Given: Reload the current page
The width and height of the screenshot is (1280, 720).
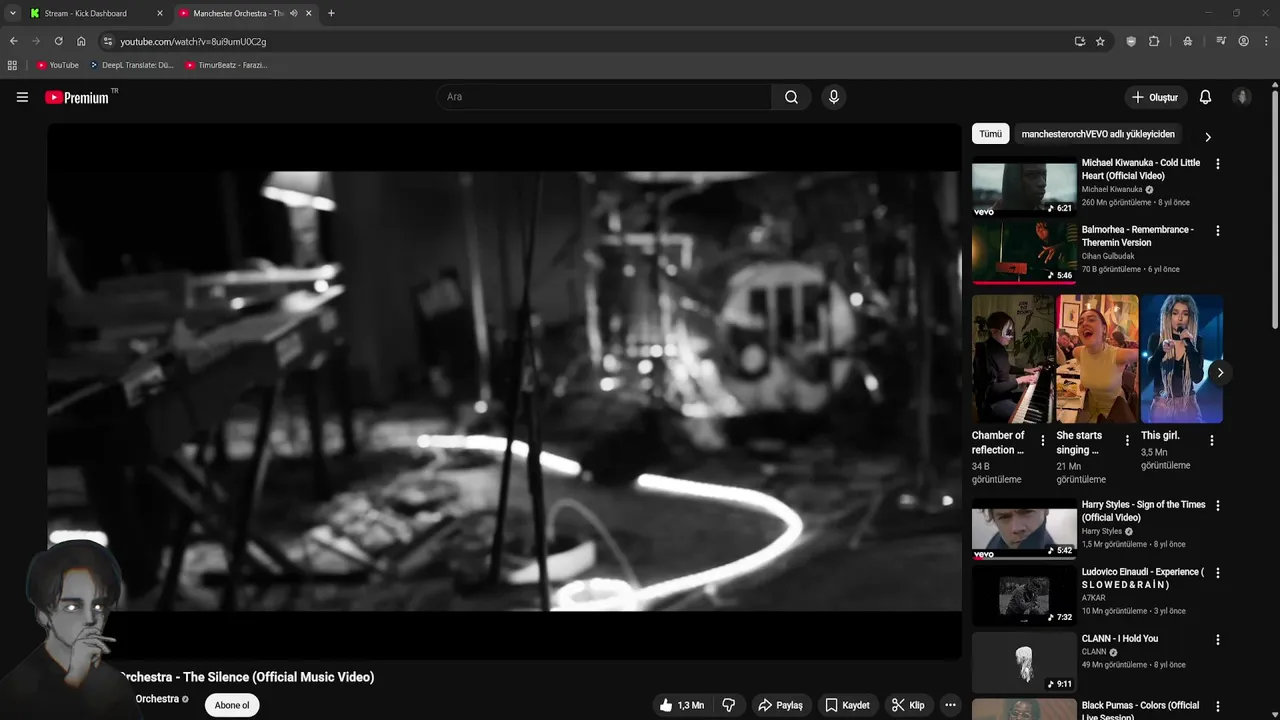Looking at the screenshot, I should [58, 41].
